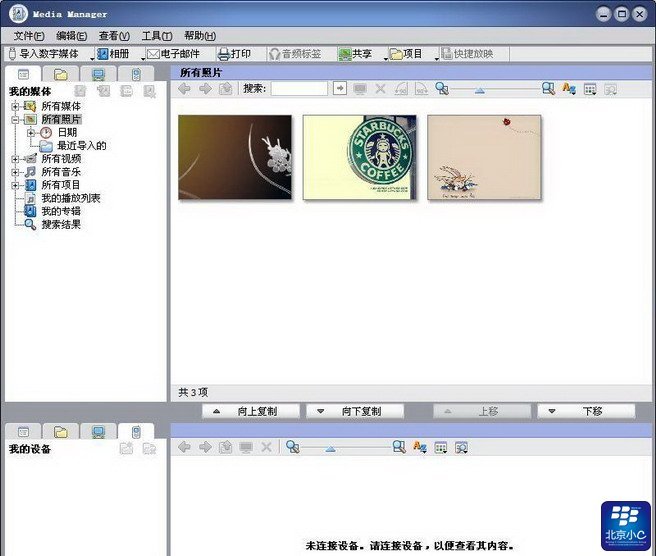Click the zoom-out magnifier in device toolbar

coord(292,447)
